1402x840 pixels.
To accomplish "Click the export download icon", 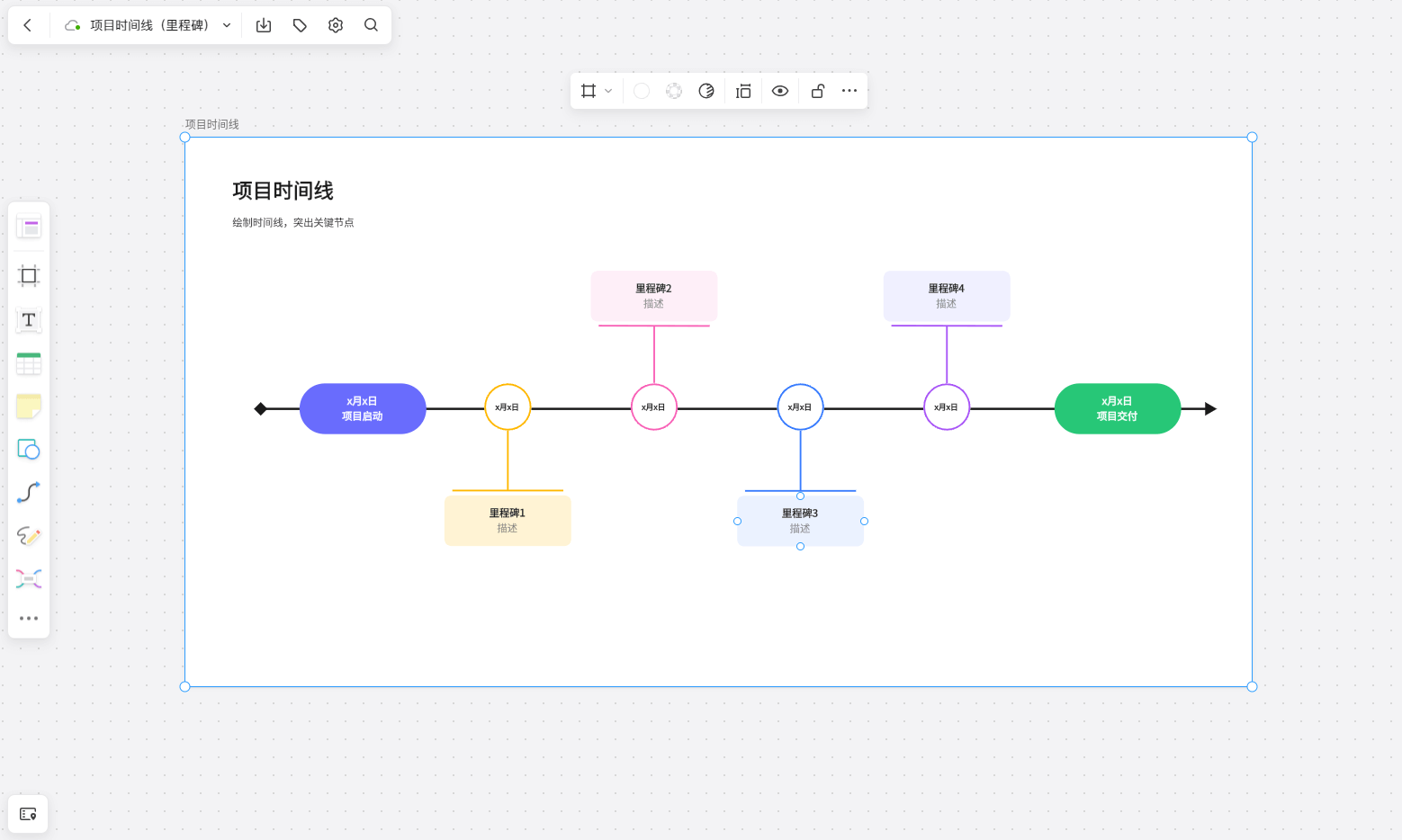I will click(264, 25).
